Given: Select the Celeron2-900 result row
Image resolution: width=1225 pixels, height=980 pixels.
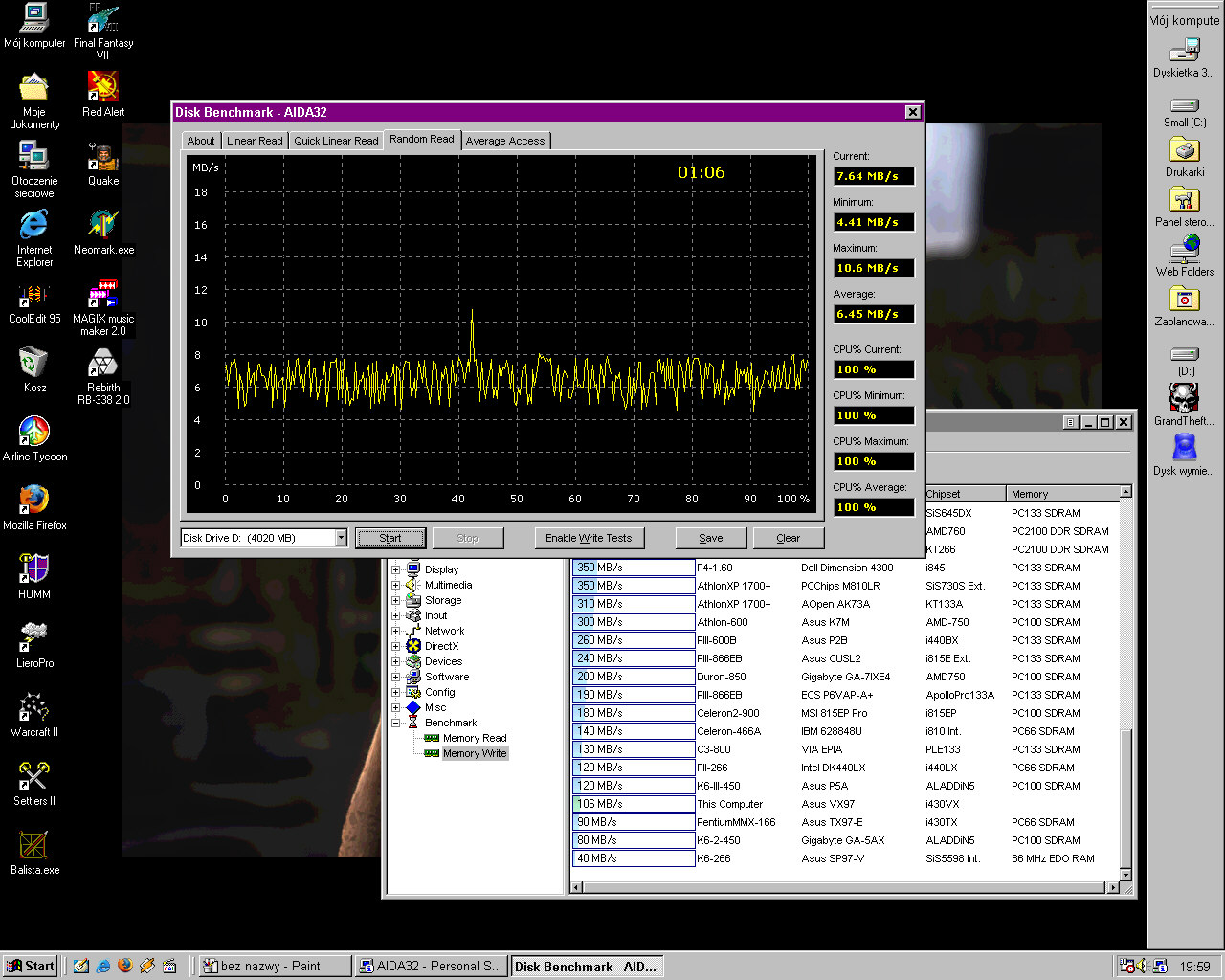Looking at the screenshot, I should pos(846,713).
